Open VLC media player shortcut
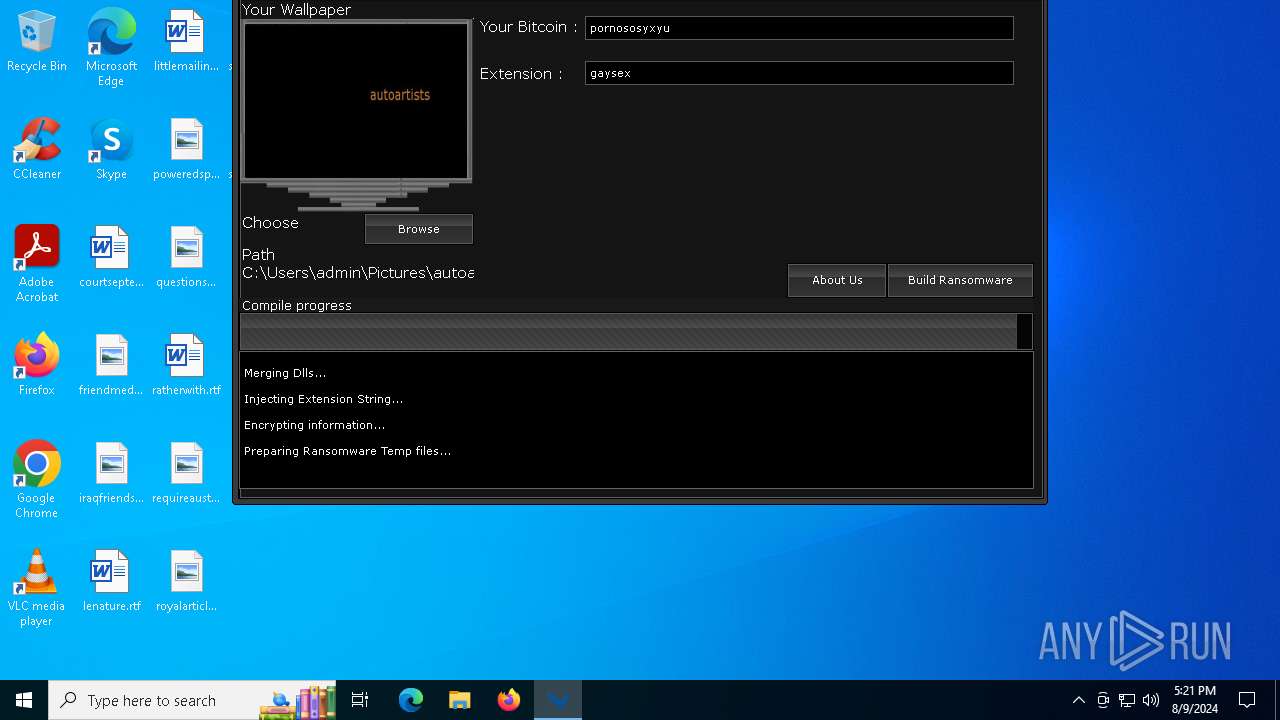Image resolution: width=1280 pixels, height=720 pixels. pos(37,588)
